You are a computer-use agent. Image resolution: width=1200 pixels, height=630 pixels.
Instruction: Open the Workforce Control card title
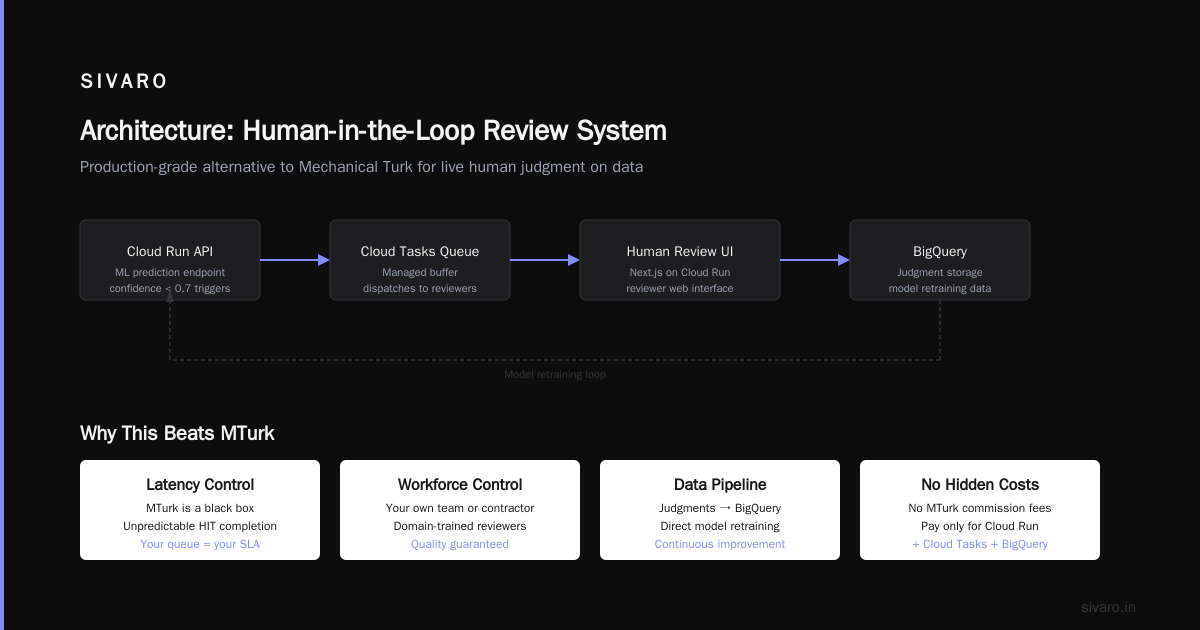[460, 485]
